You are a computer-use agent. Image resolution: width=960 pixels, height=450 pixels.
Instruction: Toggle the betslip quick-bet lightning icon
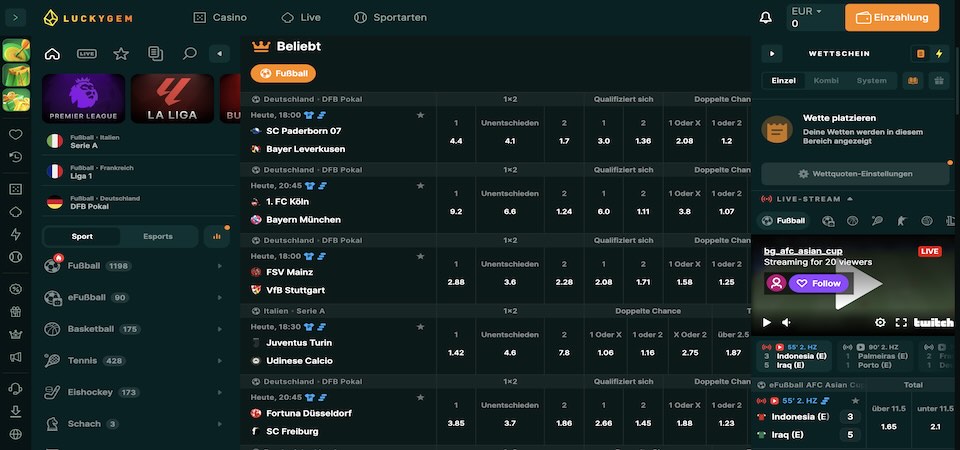coord(939,54)
